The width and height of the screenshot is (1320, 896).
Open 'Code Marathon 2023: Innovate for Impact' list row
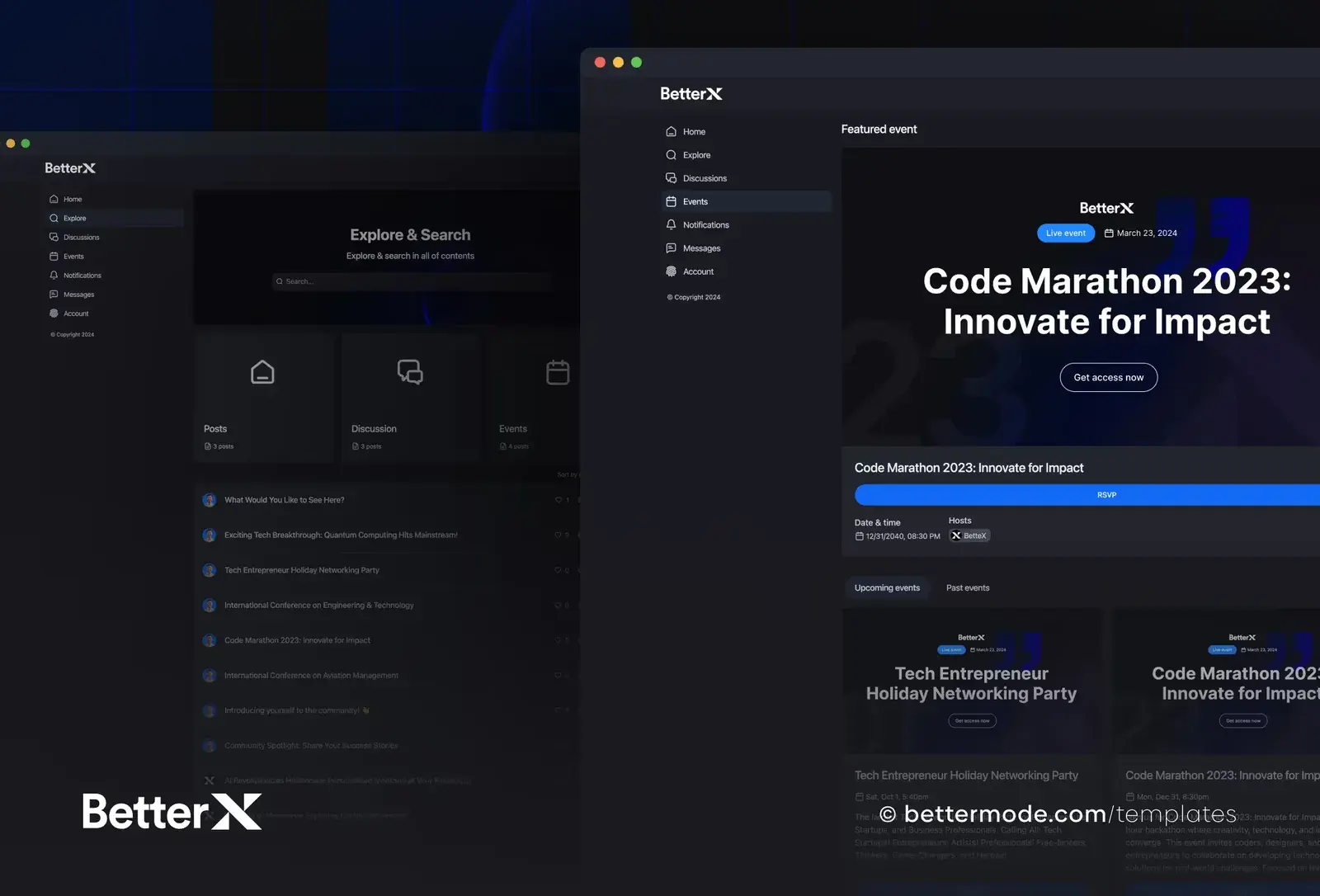tap(388, 640)
